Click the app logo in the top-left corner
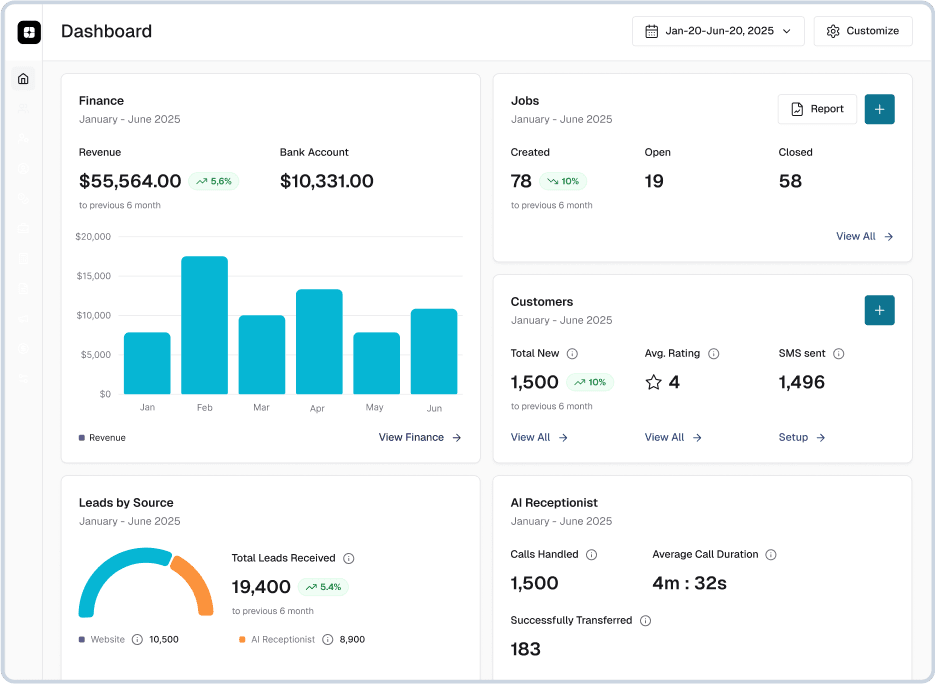Image resolution: width=935 pixels, height=684 pixels. (x=29, y=32)
